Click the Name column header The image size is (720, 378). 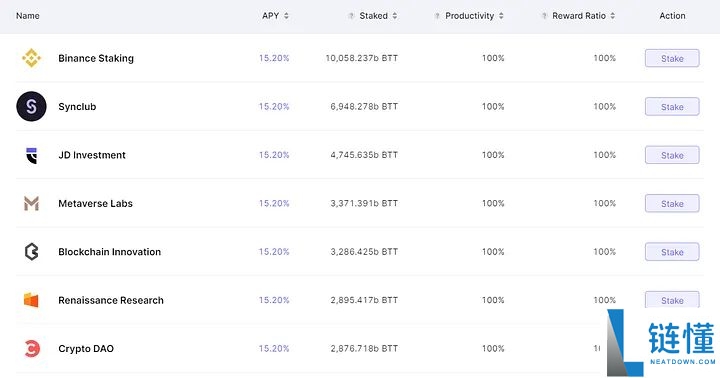point(28,16)
